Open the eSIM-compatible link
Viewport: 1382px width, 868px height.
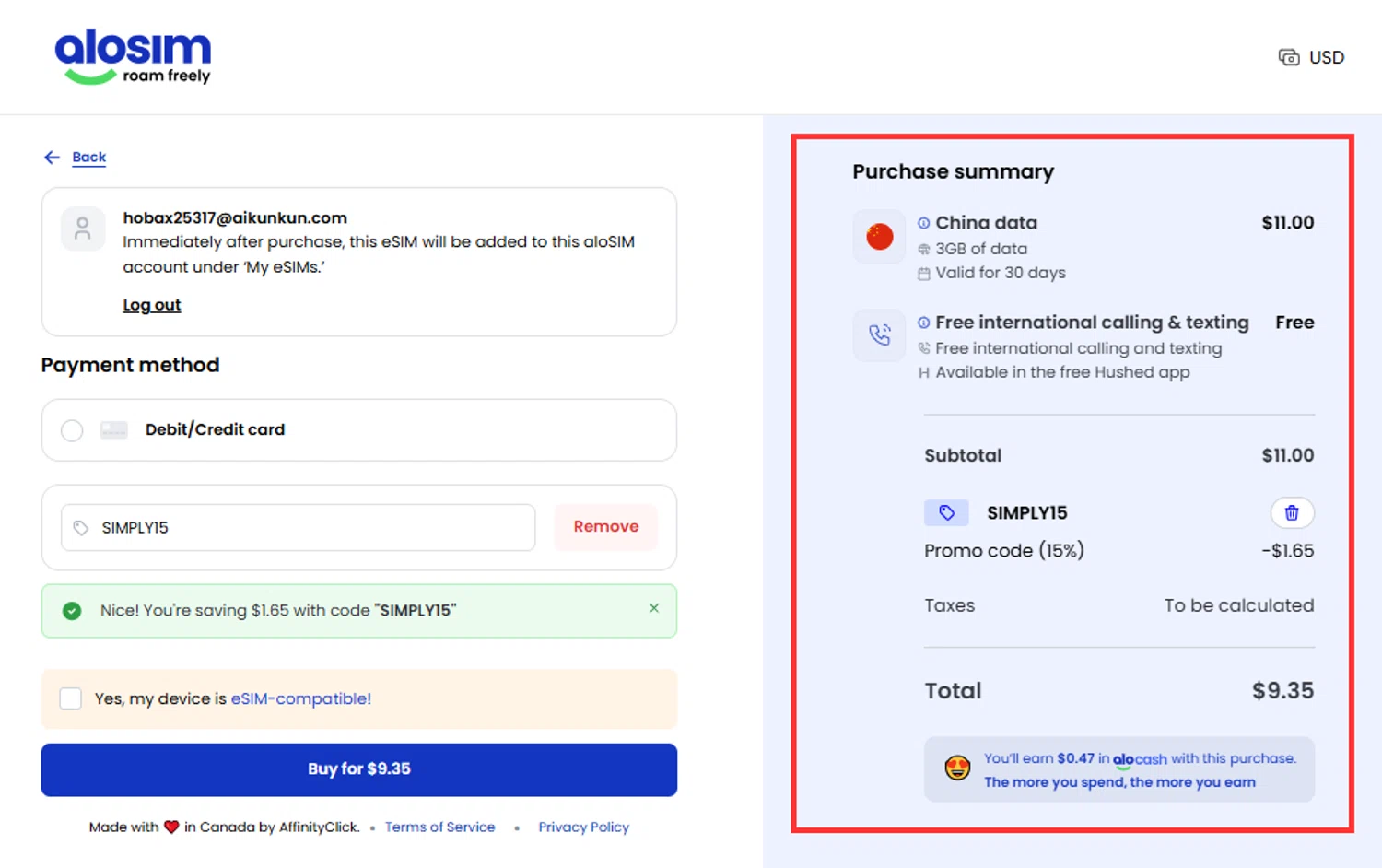(300, 698)
